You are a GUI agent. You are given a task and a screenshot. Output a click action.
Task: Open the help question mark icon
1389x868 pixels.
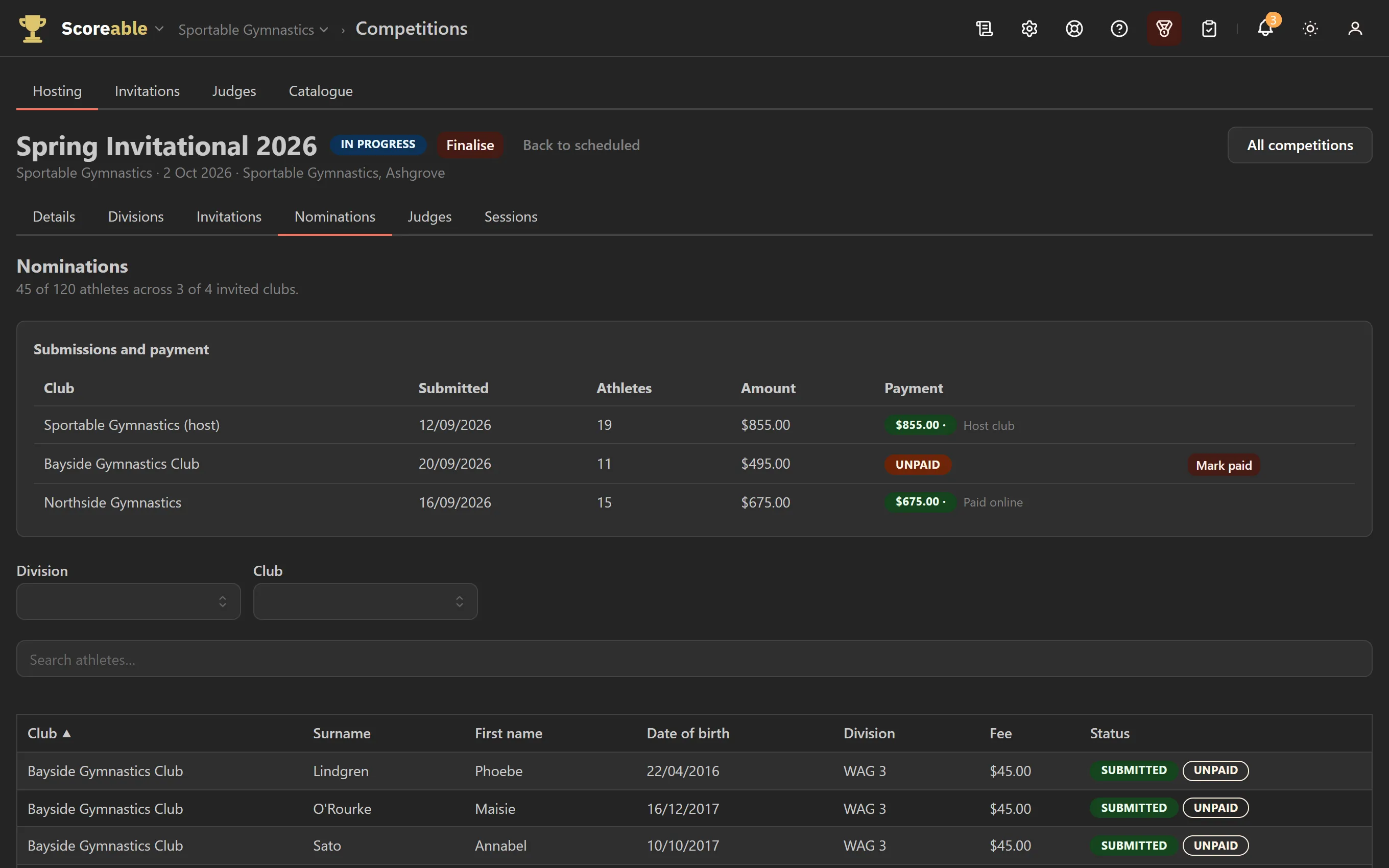[1119, 28]
